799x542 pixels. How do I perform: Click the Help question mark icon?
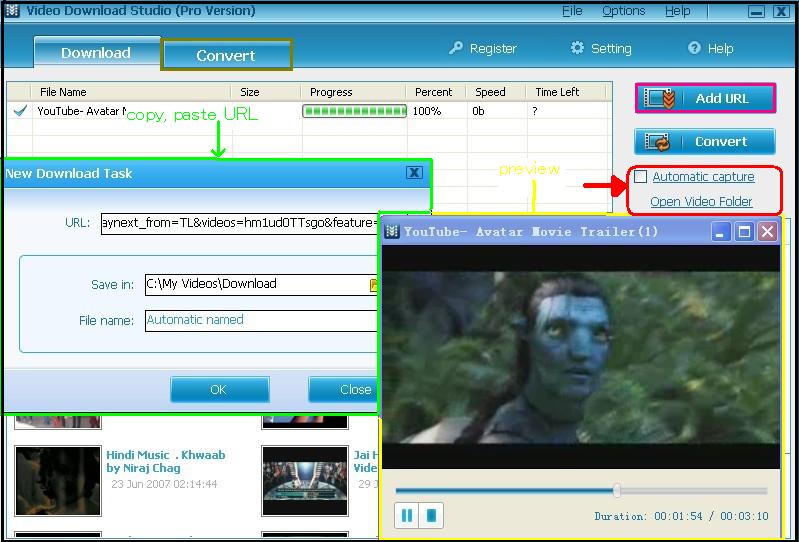coord(694,48)
